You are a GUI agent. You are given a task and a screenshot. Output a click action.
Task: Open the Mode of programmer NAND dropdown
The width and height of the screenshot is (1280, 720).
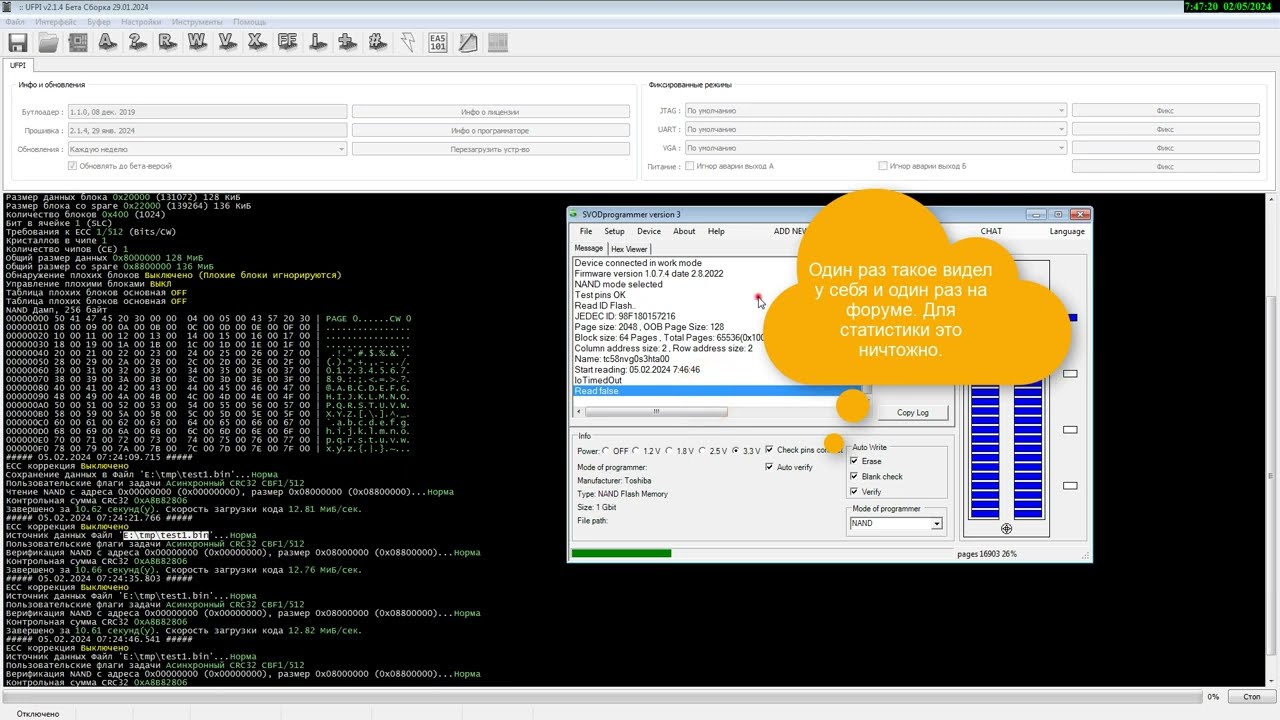pos(896,523)
